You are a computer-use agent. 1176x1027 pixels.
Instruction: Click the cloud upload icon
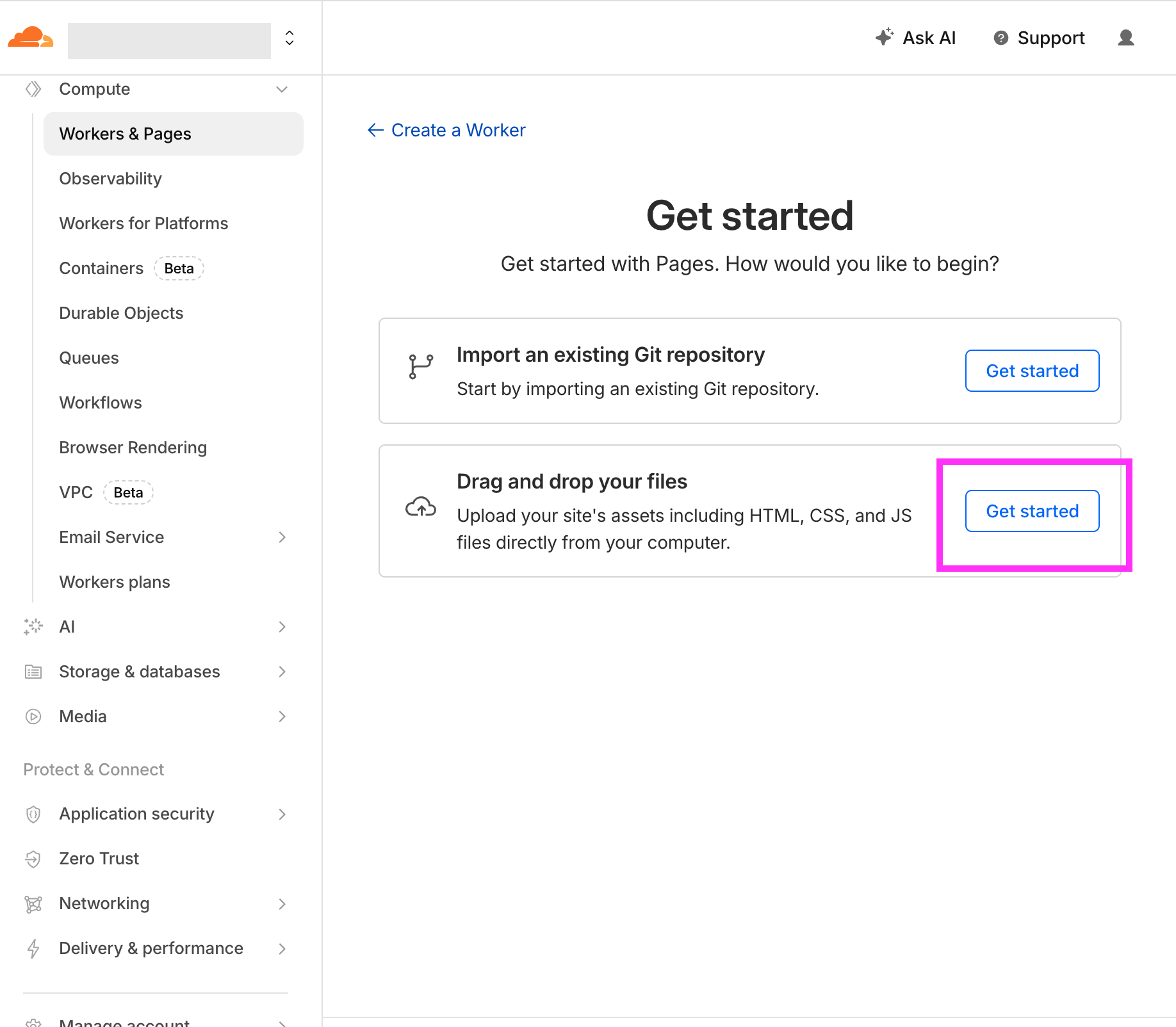[421, 507]
